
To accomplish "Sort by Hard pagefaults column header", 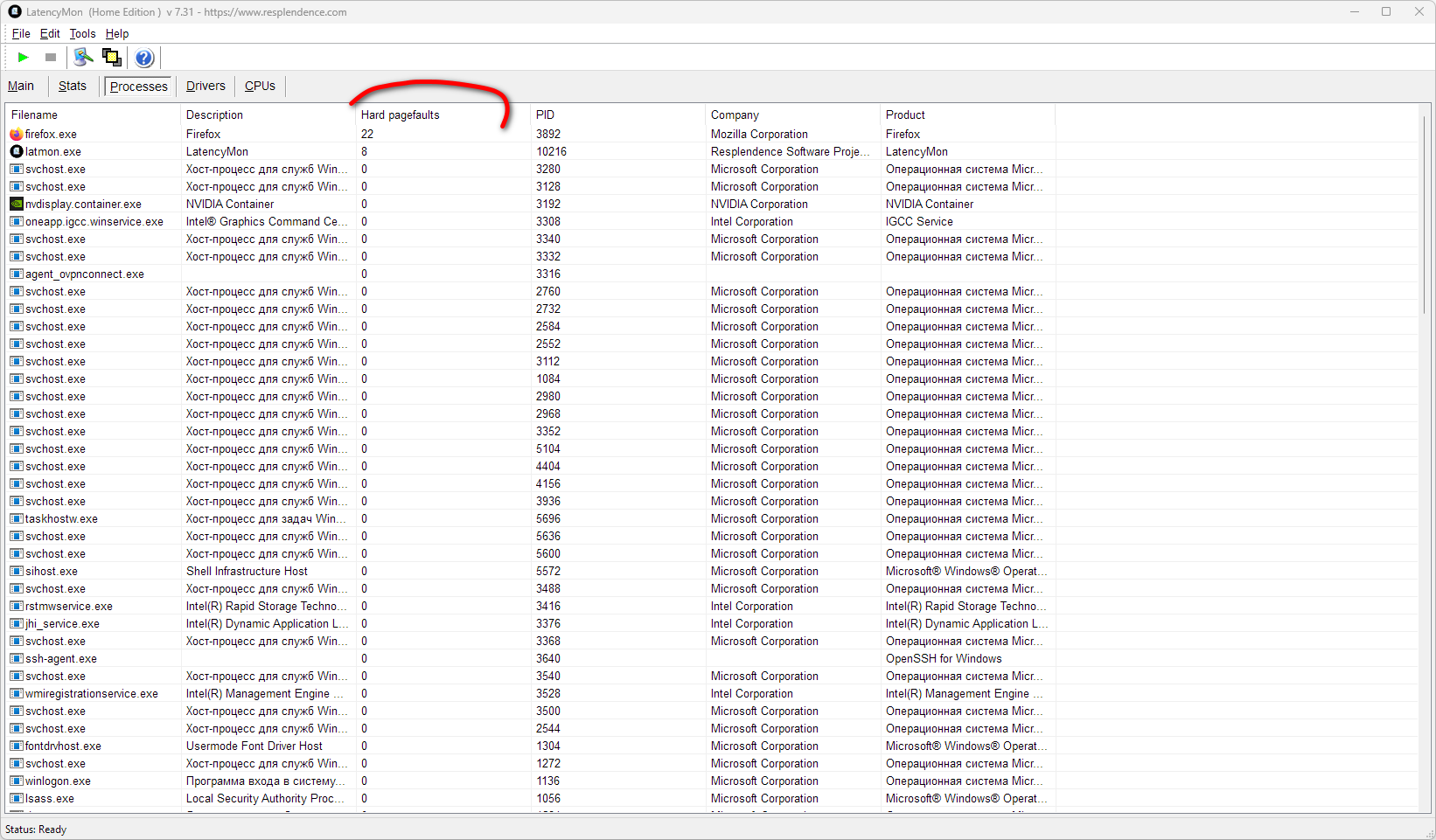I will (x=443, y=115).
